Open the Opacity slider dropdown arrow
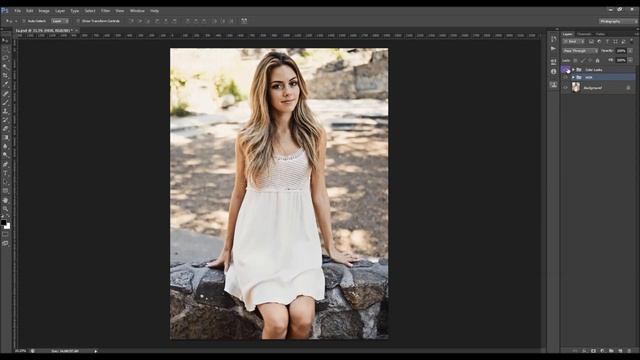Screen dimensions: 640x360 [x=630, y=51]
